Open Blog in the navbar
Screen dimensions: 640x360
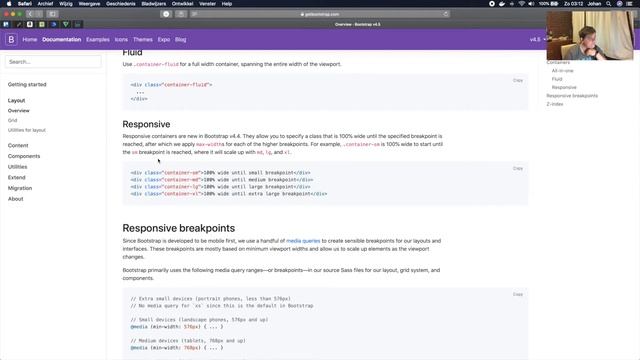pyautogui.click(x=180, y=40)
